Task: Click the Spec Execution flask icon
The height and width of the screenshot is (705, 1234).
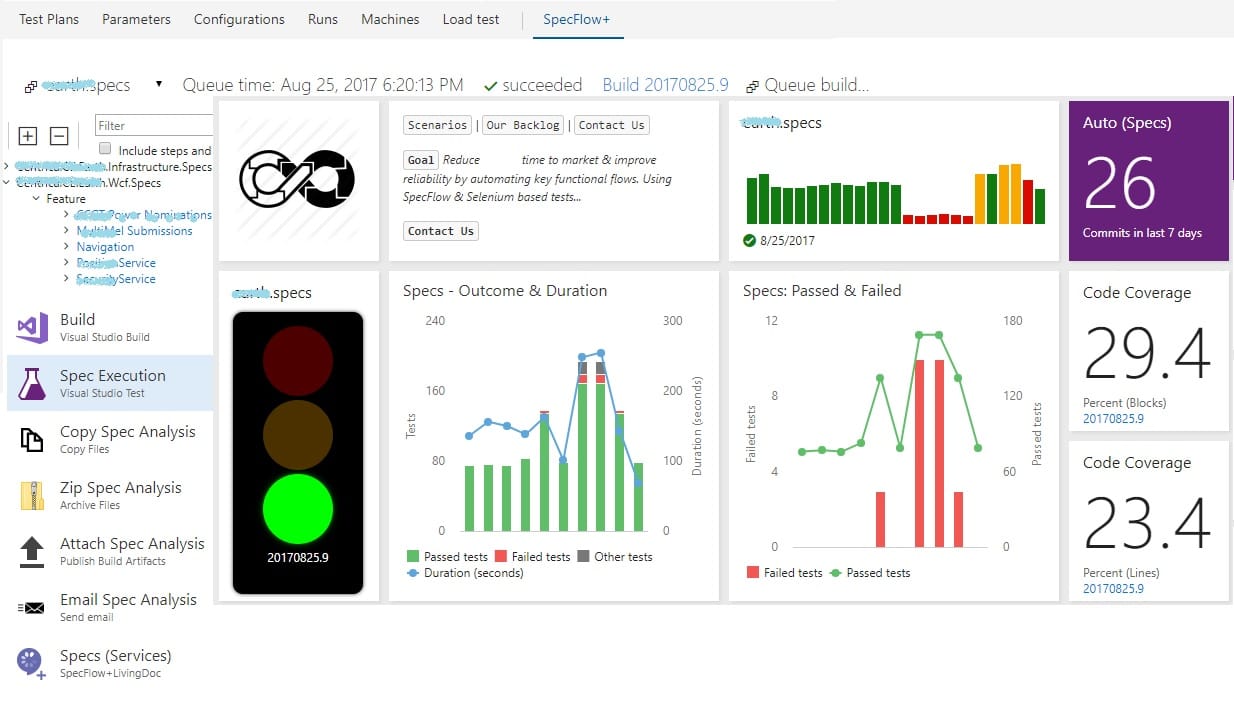Action: pos(32,384)
